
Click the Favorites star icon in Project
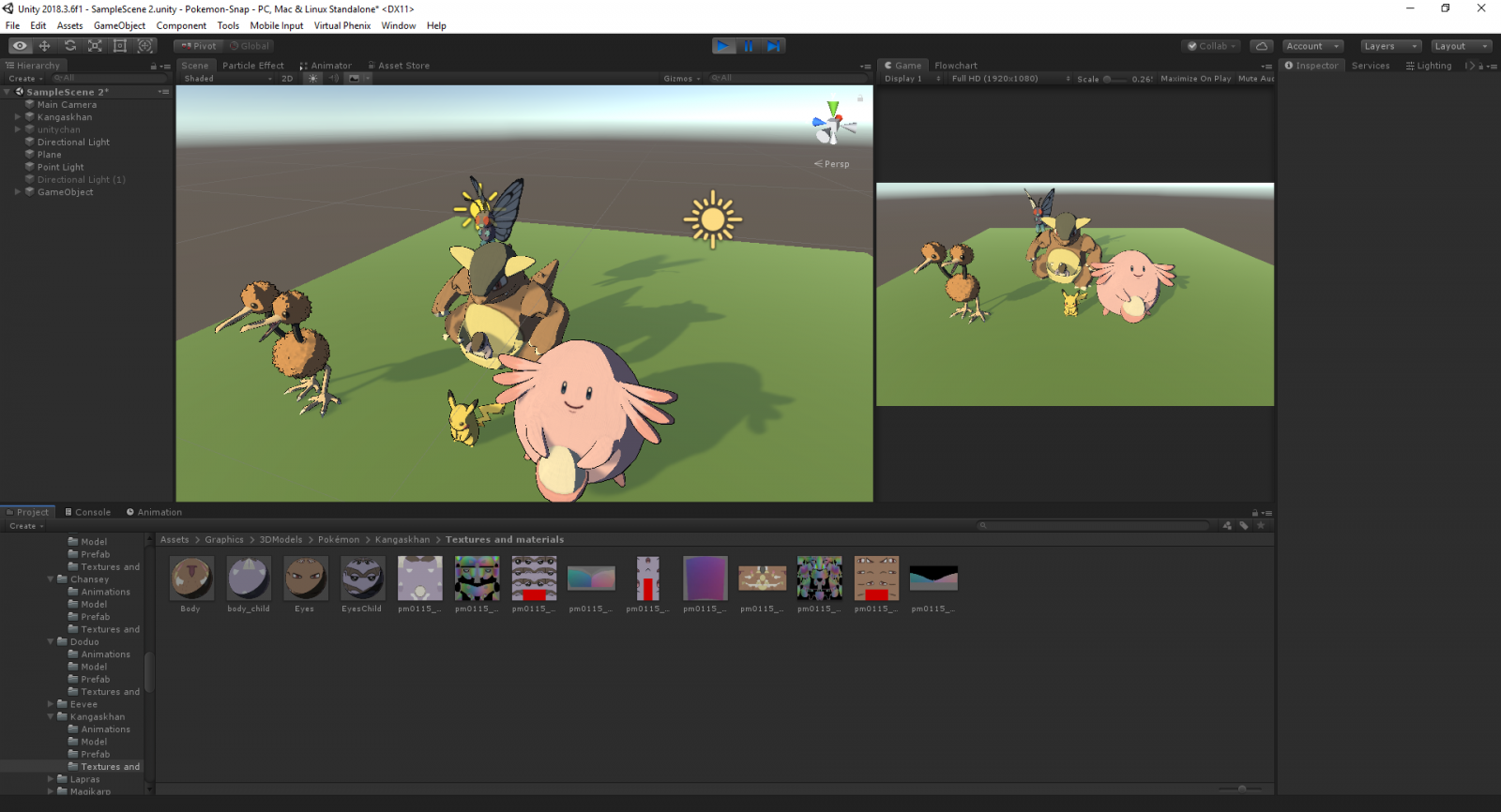tap(1261, 526)
